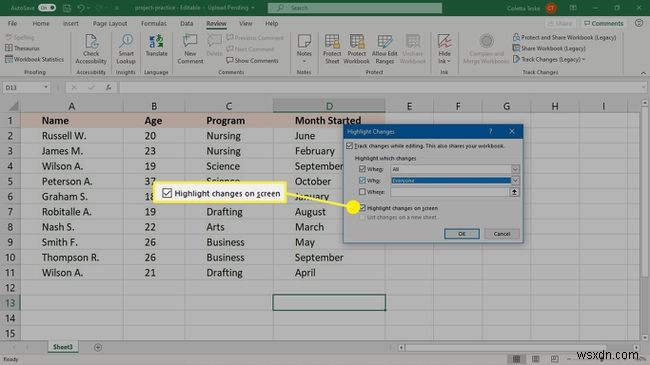Switch to the Home tab
The width and height of the screenshot is (650, 365).
(x=41, y=24)
